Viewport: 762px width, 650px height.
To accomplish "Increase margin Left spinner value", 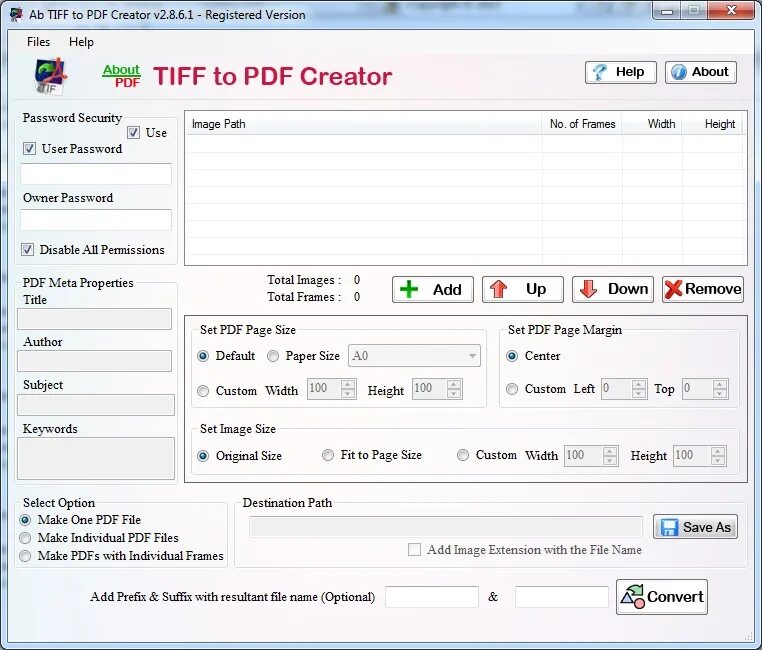I will [639, 384].
